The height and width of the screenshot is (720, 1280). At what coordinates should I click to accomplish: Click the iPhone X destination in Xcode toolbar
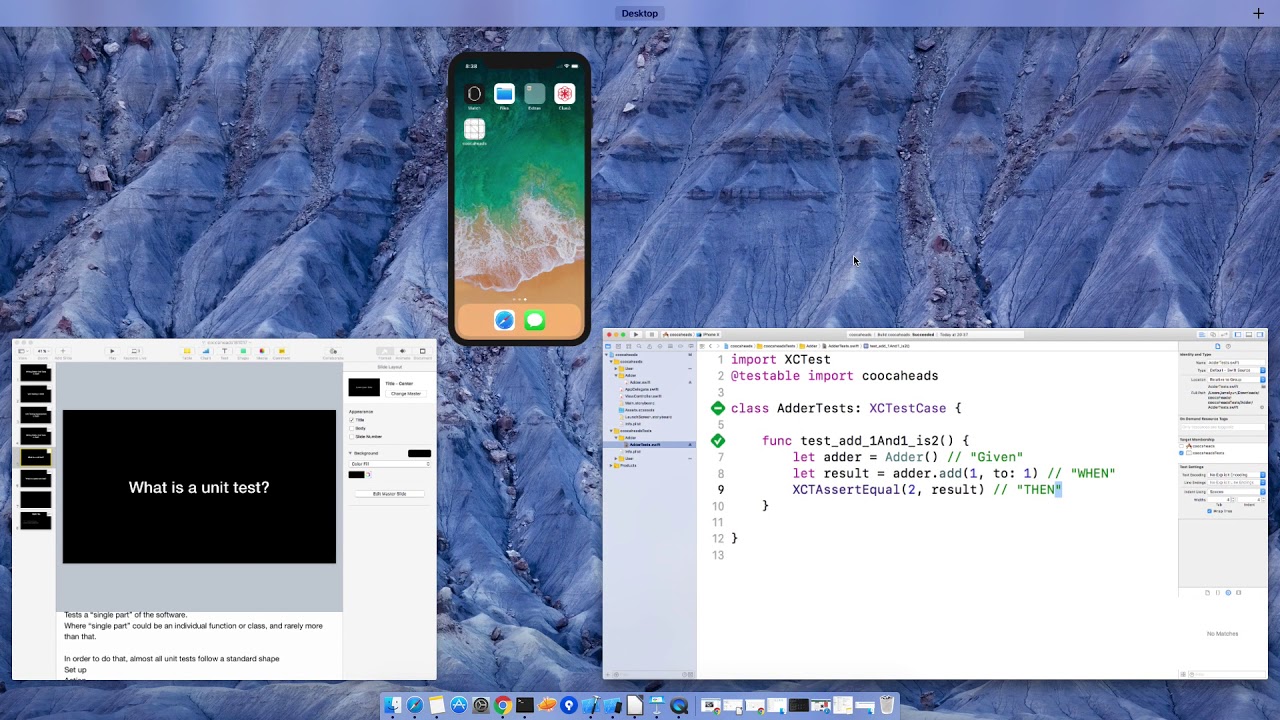tap(709, 334)
